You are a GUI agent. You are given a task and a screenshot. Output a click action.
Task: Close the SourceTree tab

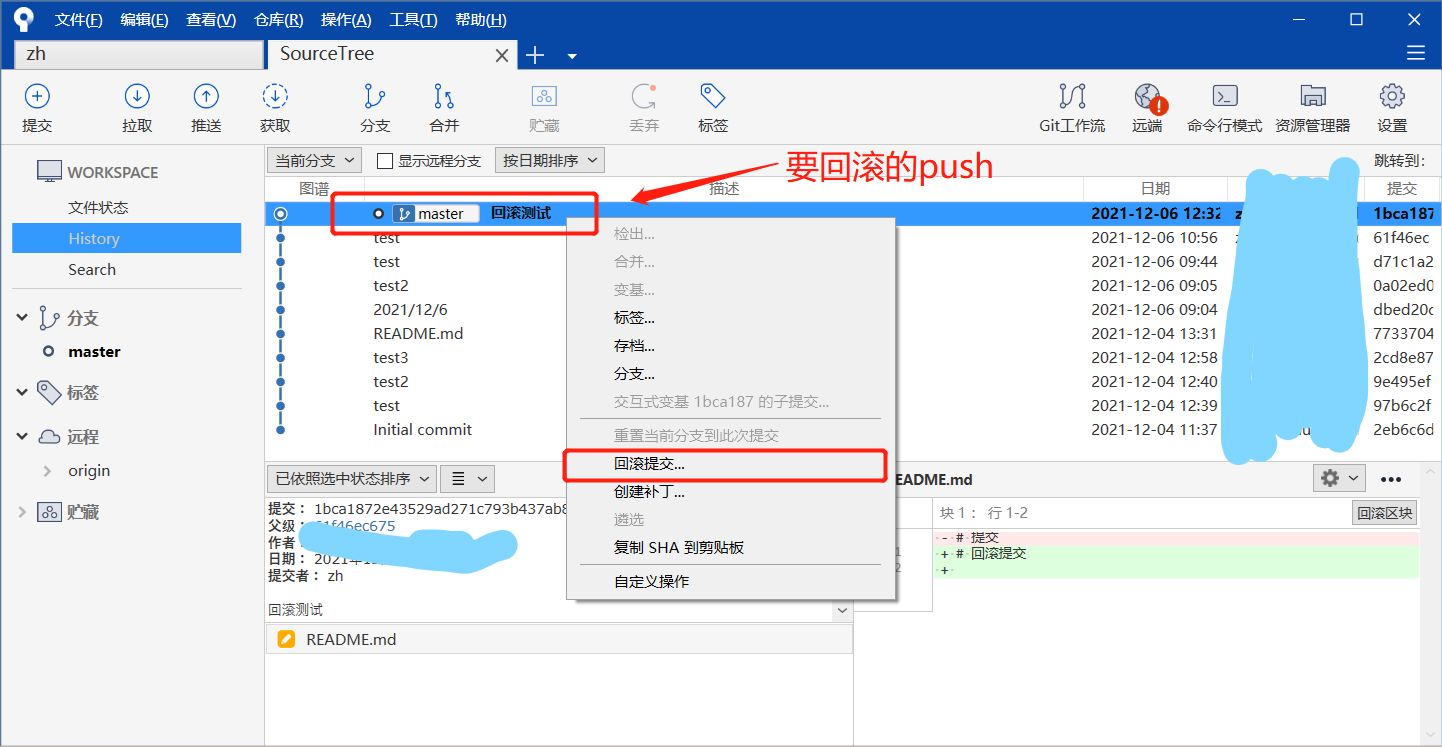click(503, 56)
